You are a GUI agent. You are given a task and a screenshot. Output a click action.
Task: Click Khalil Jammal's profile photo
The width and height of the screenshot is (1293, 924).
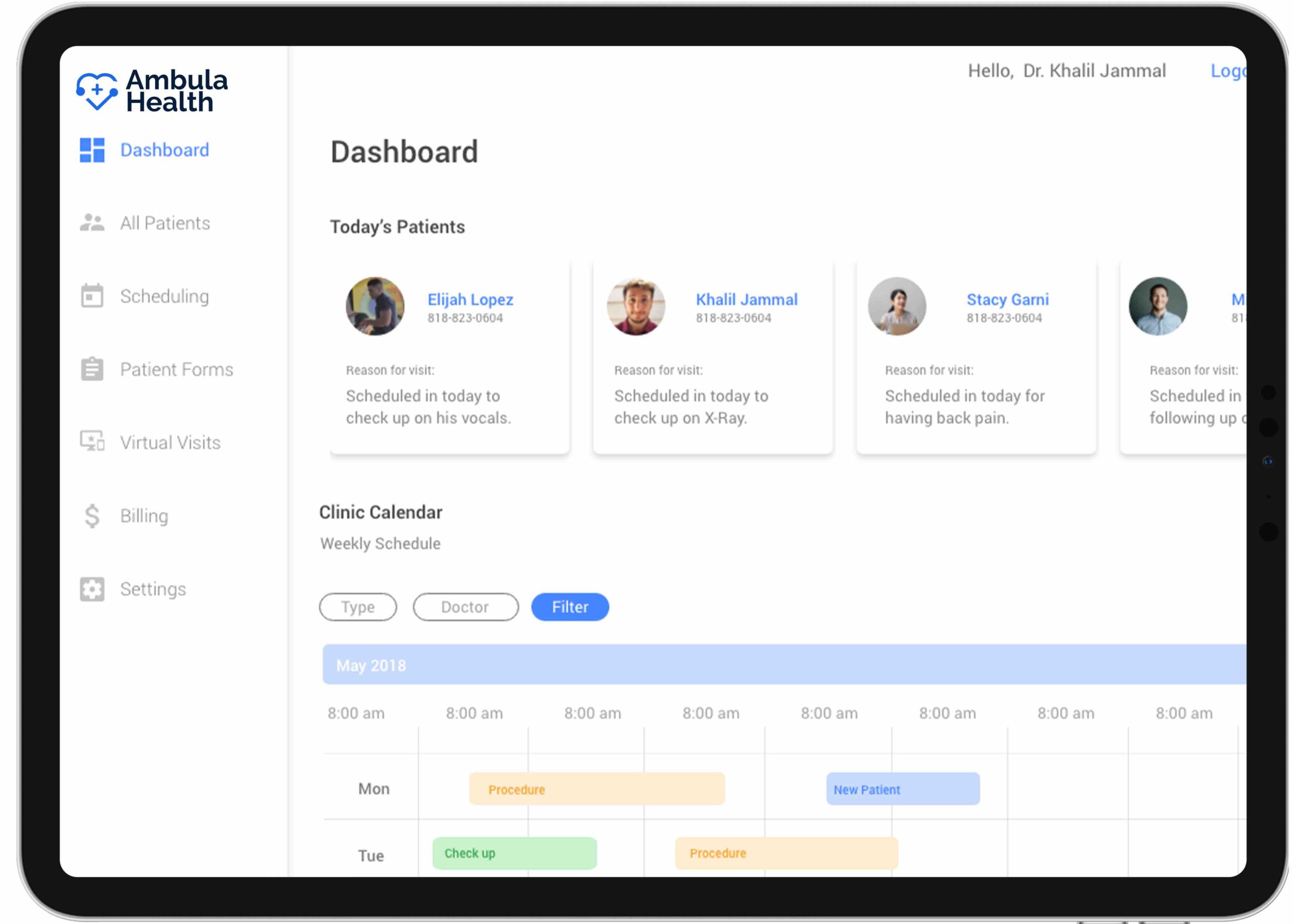tap(636, 306)
